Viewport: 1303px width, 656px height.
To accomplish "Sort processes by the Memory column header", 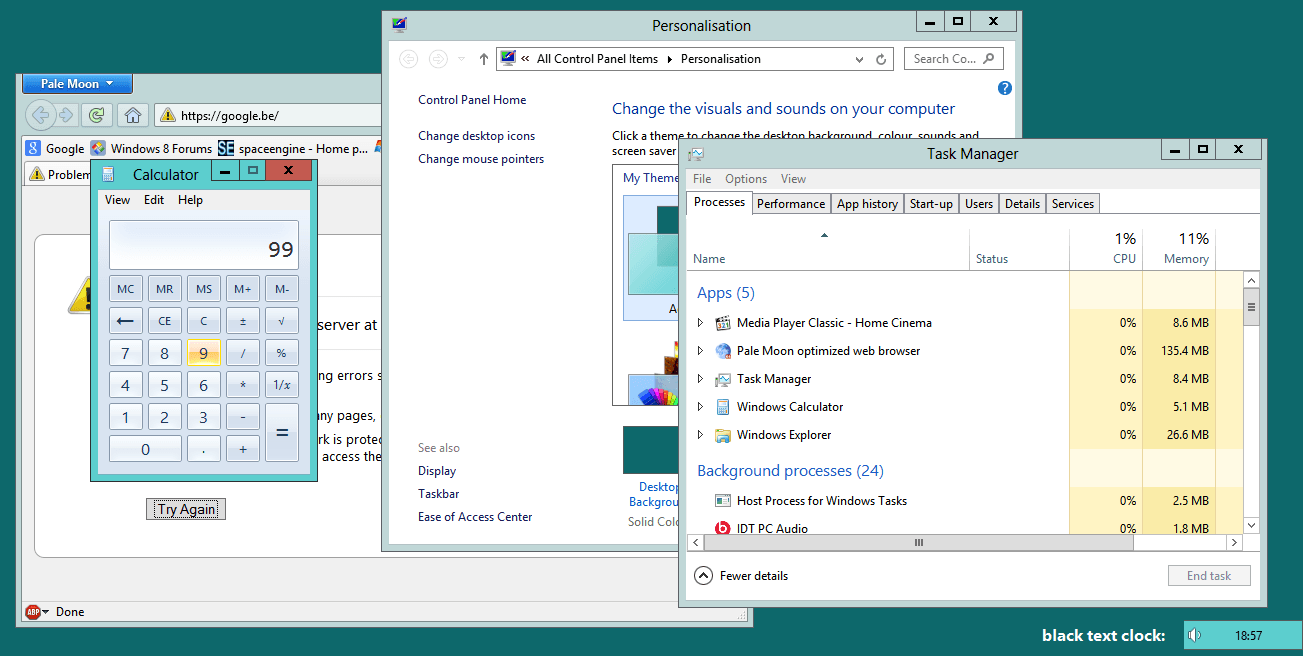I will pos(1179,248).
